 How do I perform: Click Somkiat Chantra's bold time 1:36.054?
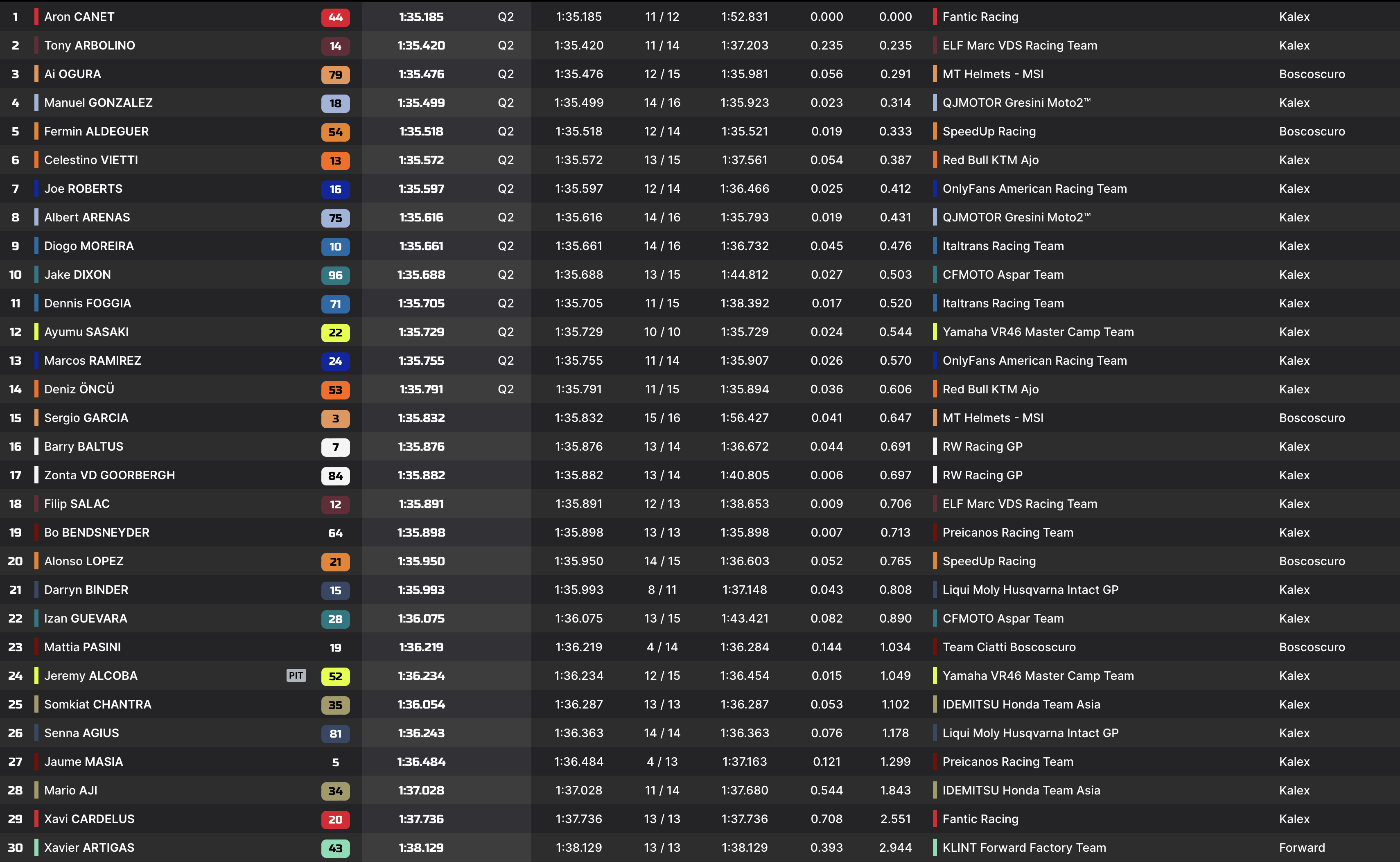click(x=421, y=705)
